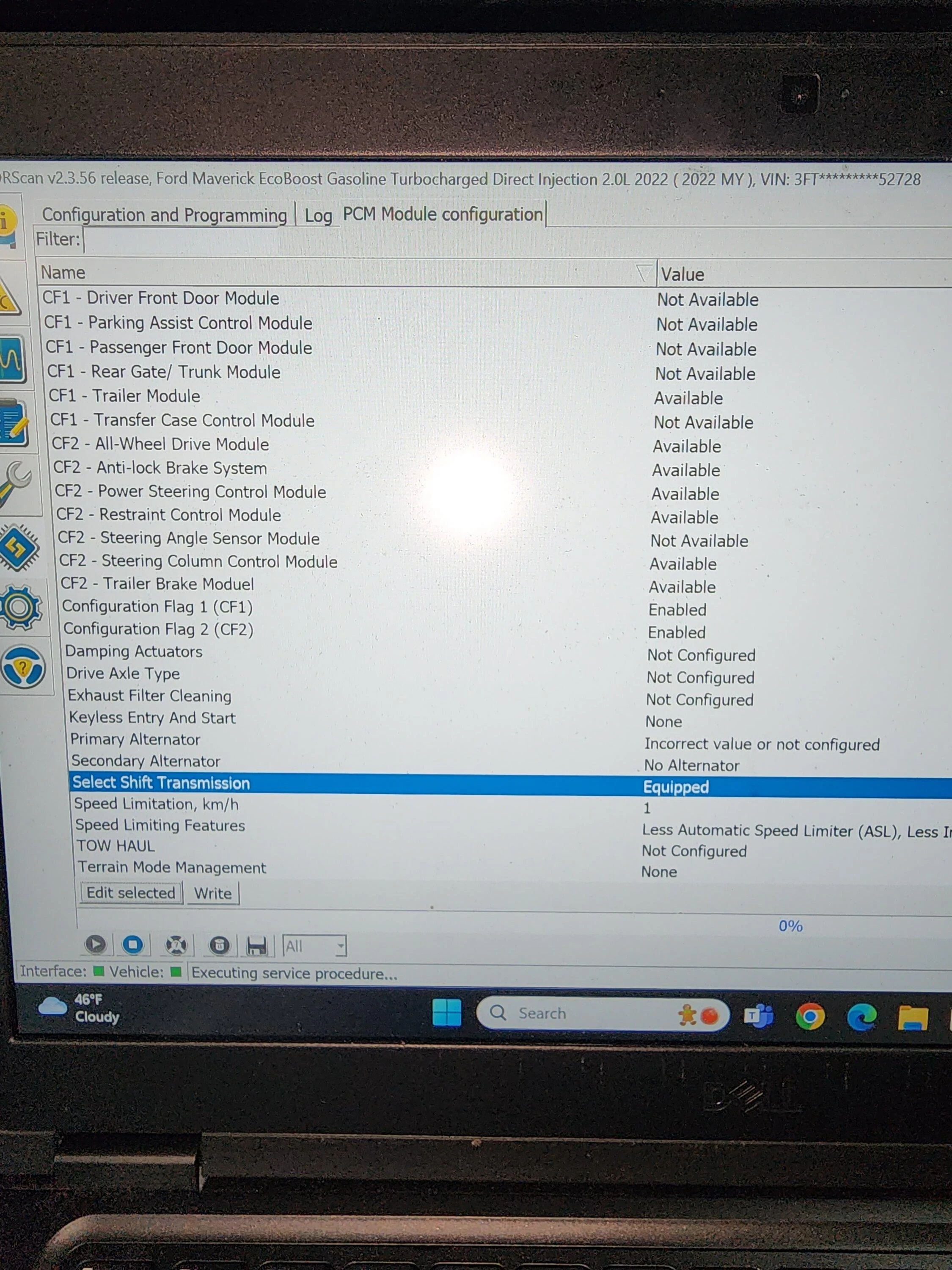
Task: Open the chip configuration and programming section
Action: click(19, 548)
